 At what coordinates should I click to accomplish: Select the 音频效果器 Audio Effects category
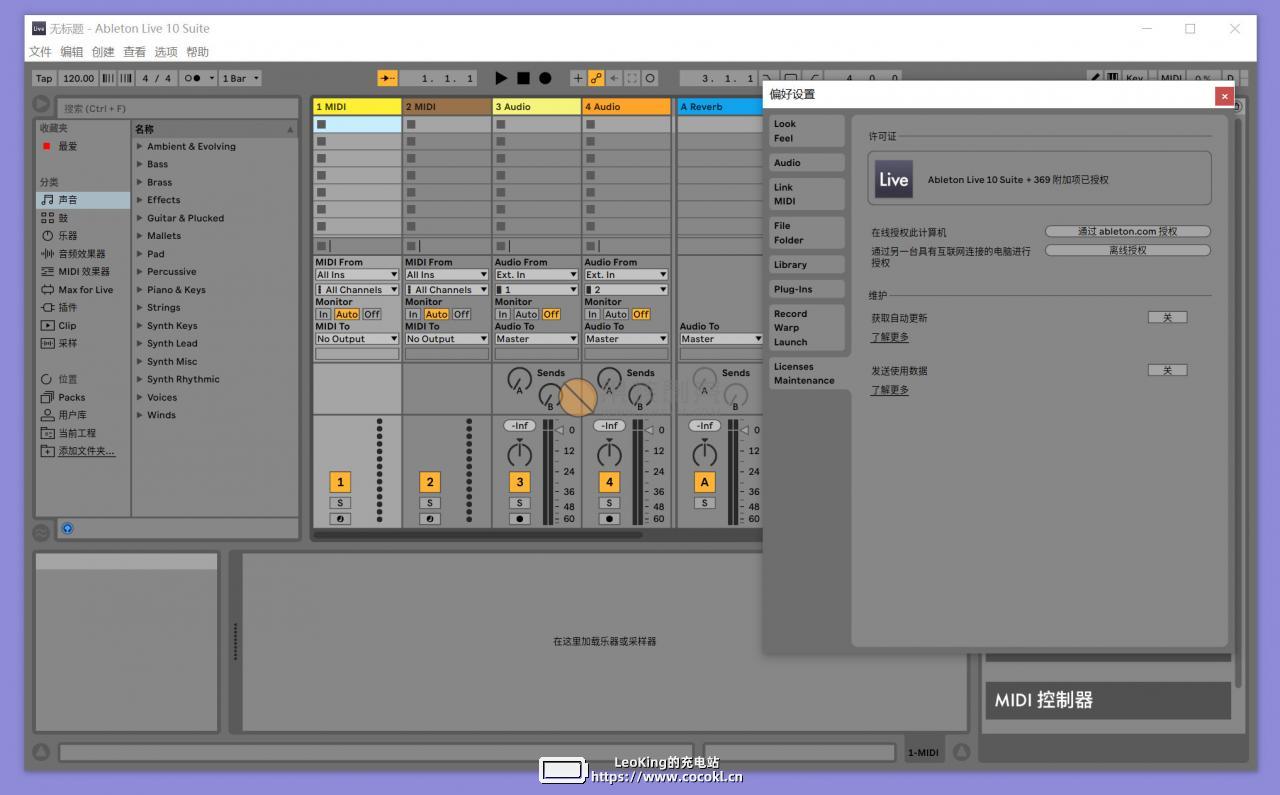[x=83, y=254]
